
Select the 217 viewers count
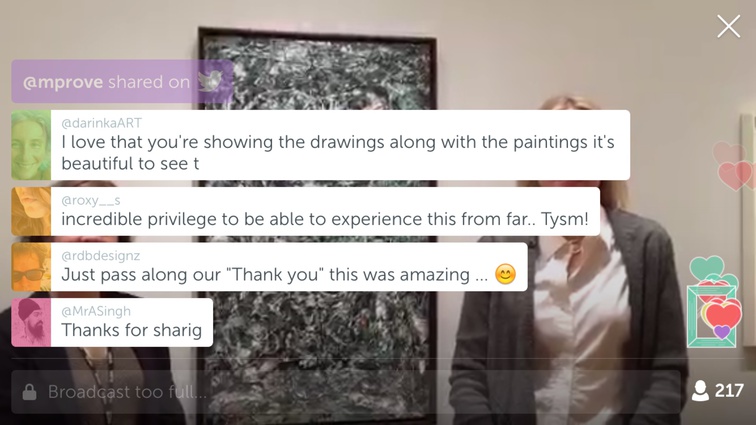[729, 391]
